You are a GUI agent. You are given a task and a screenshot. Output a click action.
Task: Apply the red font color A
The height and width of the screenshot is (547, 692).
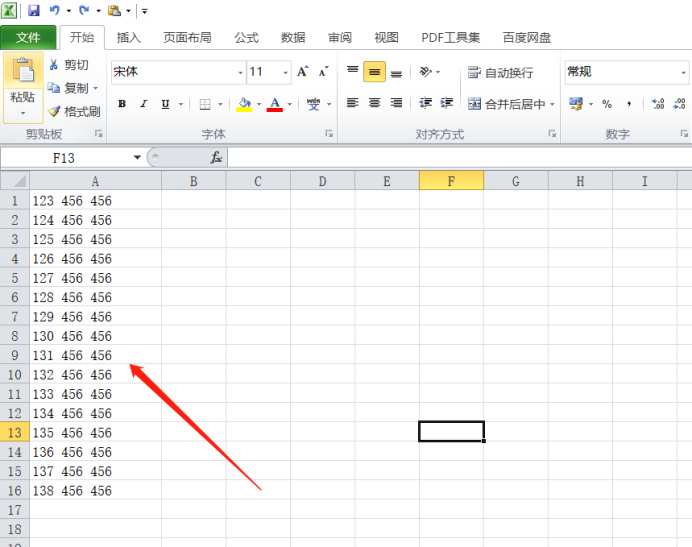(275, 104)
